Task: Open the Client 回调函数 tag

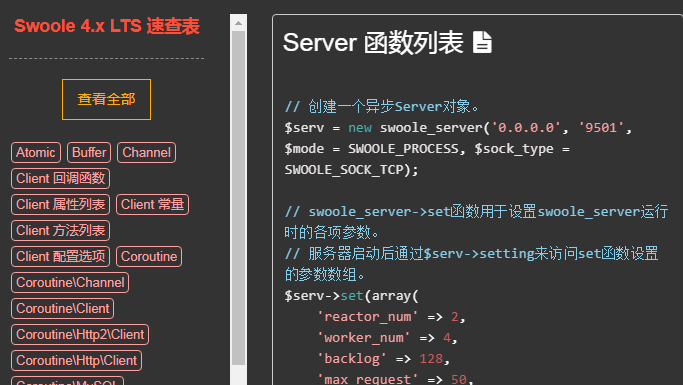Action: click(61, 179)
